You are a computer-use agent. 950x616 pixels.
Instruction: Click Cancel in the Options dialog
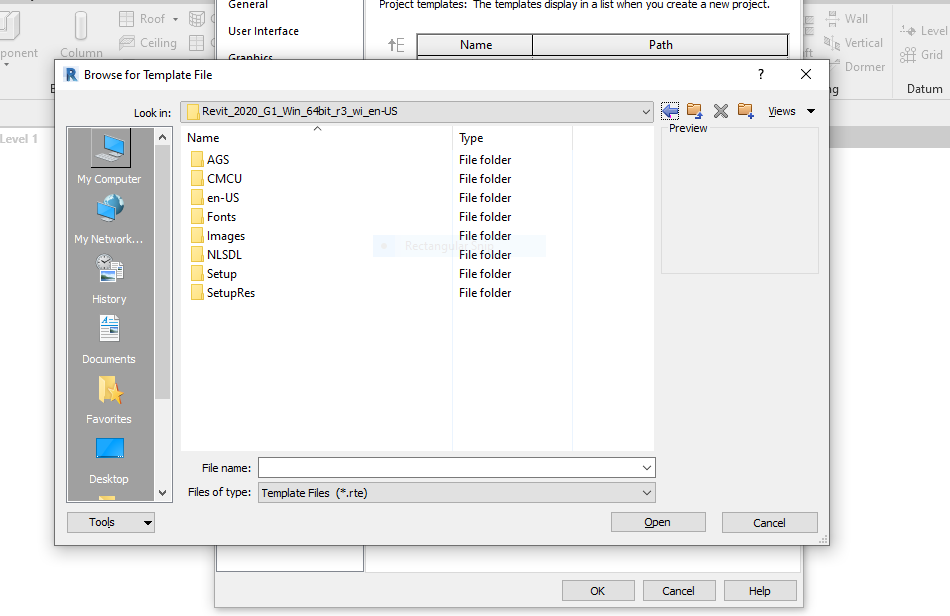coord(679,591)
